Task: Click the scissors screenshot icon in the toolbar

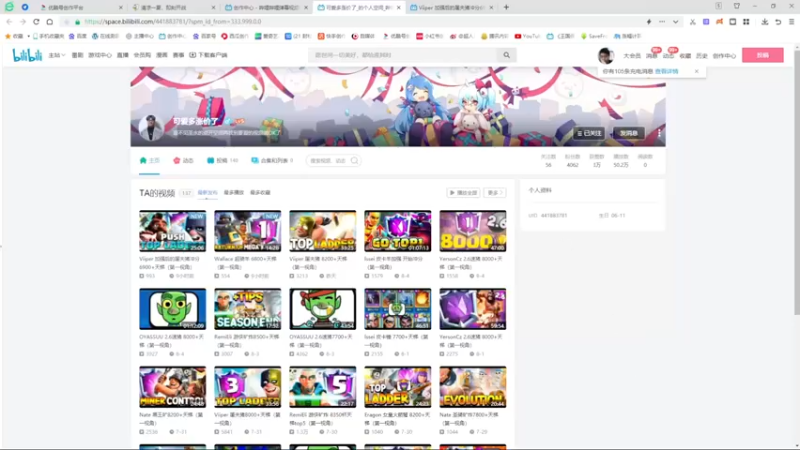Action: coord(693,22)
